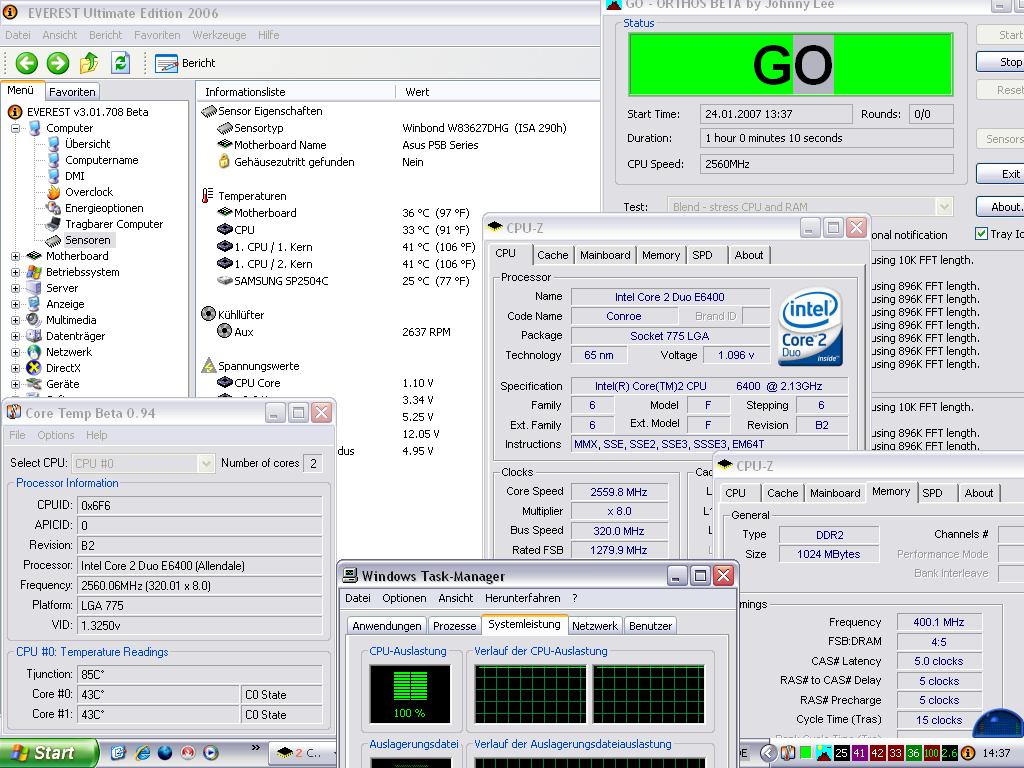
Task: Click the tray temperature icon showing 25
Action: click(841, 753)
